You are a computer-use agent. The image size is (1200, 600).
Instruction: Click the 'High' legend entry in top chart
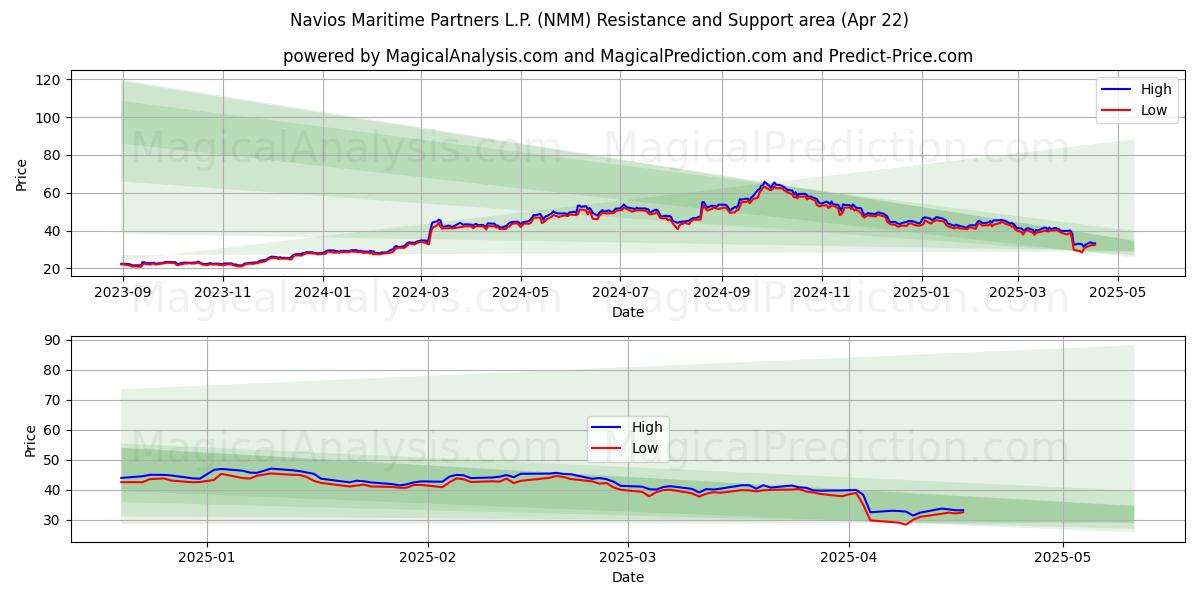1137,89
